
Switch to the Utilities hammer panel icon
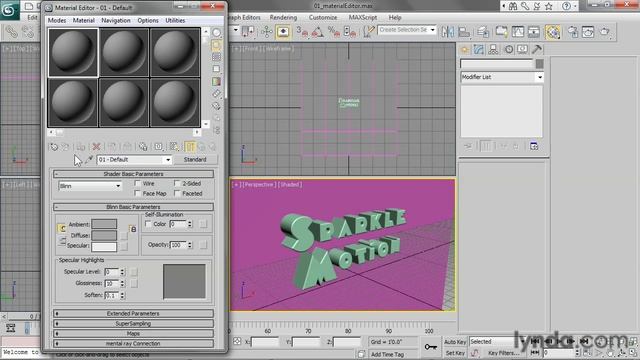(537, 49)
